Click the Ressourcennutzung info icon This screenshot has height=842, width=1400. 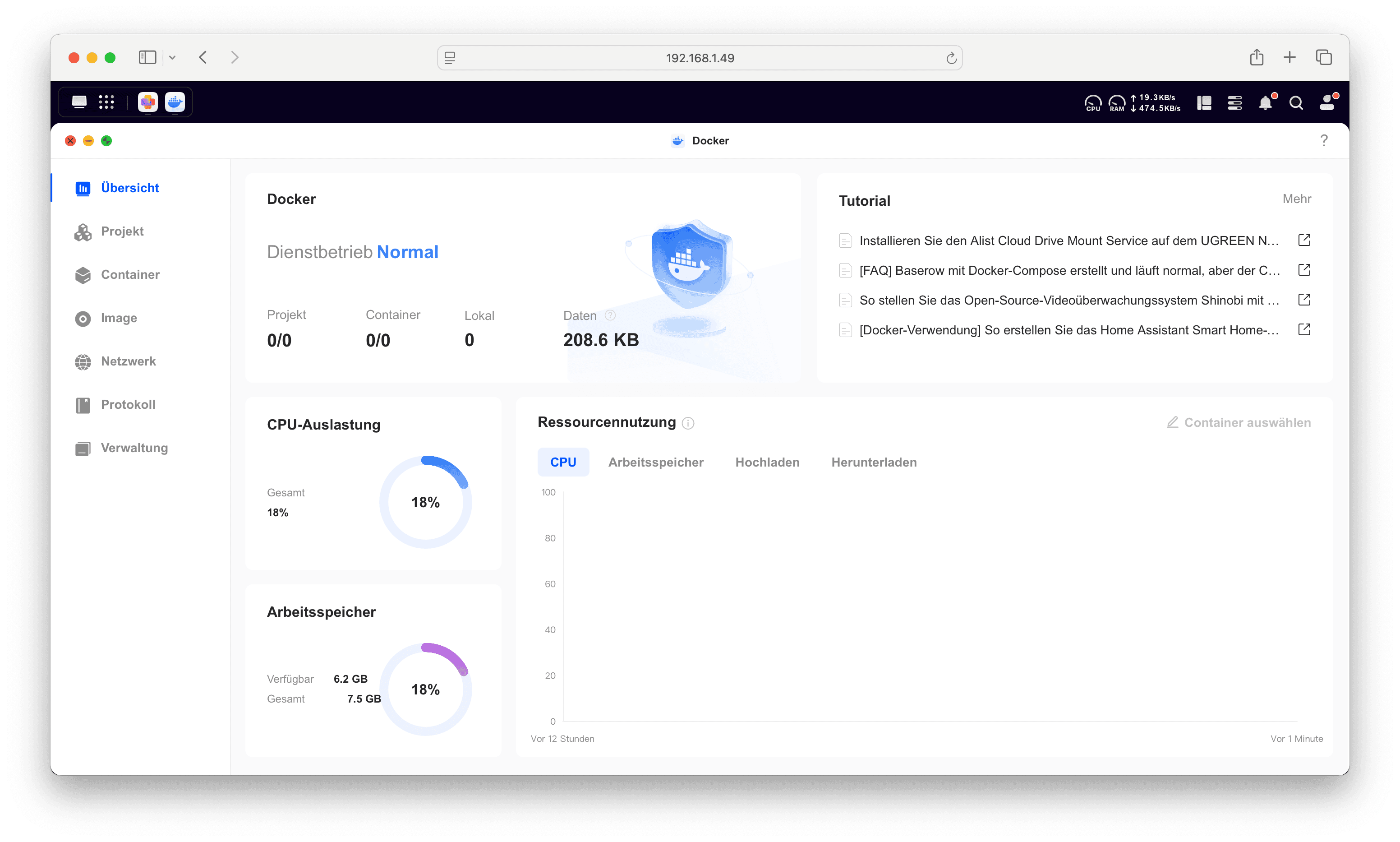tap(688, 423)
